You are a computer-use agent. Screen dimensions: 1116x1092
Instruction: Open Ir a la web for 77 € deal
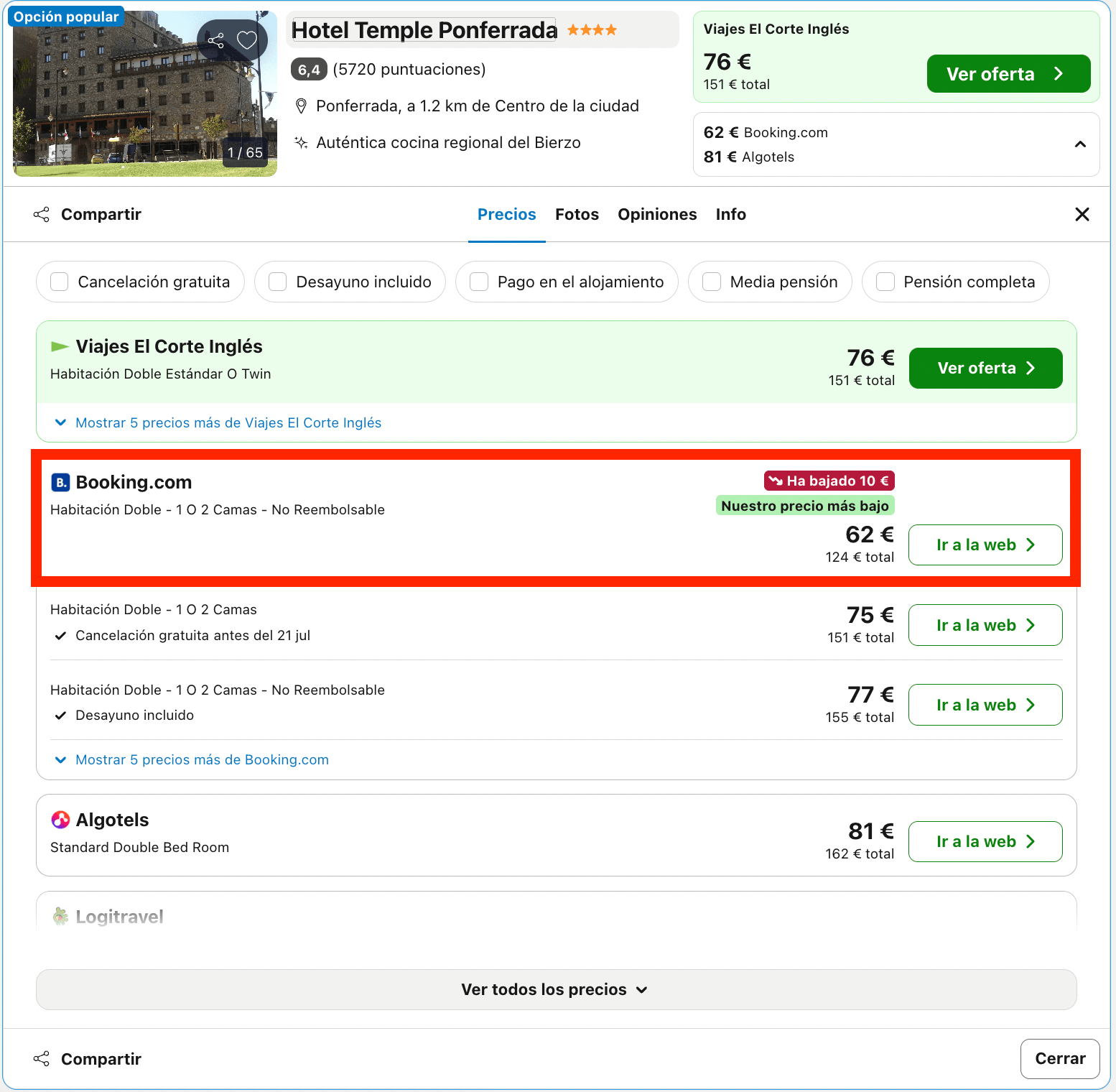click(985, 705)
